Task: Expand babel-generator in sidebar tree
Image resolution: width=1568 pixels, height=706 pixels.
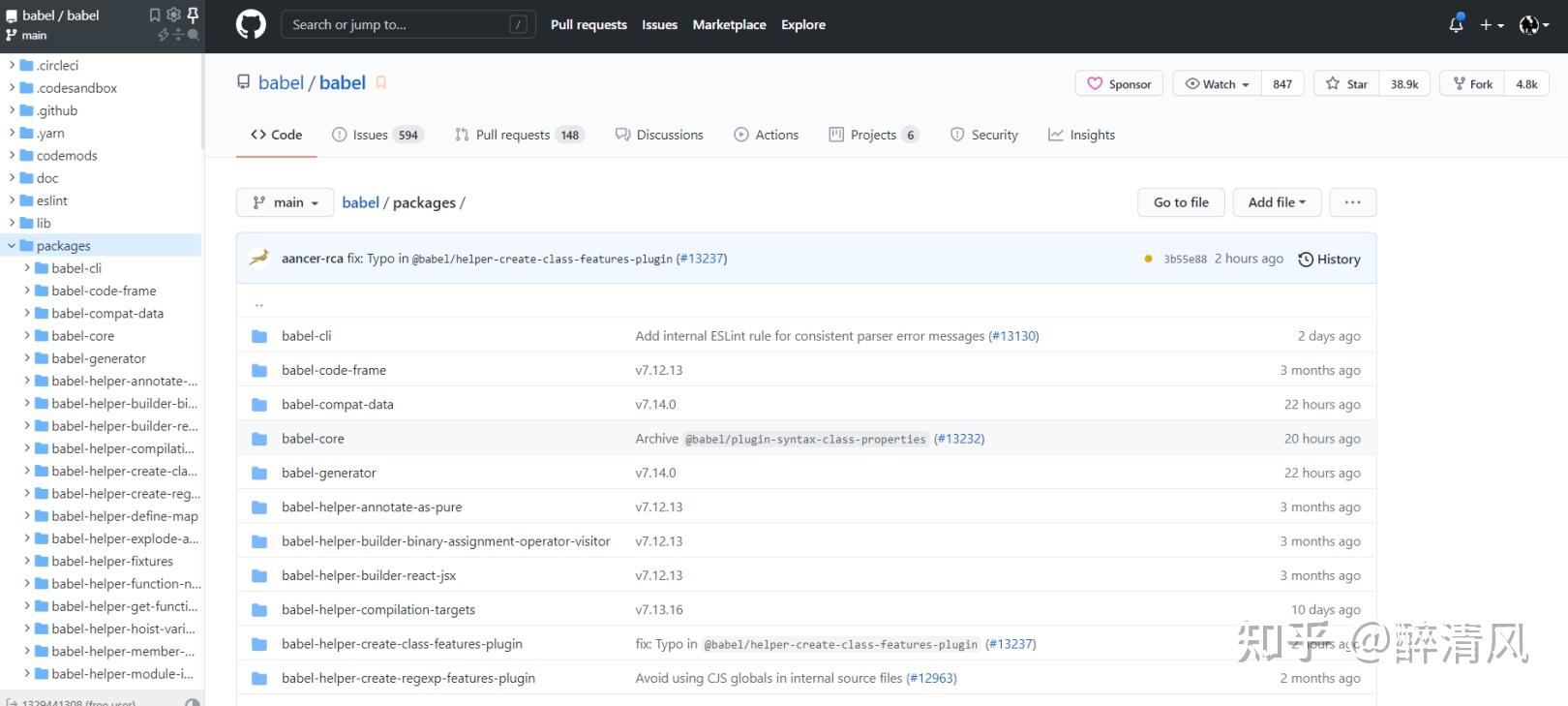Action: click(x=27, y=358)
